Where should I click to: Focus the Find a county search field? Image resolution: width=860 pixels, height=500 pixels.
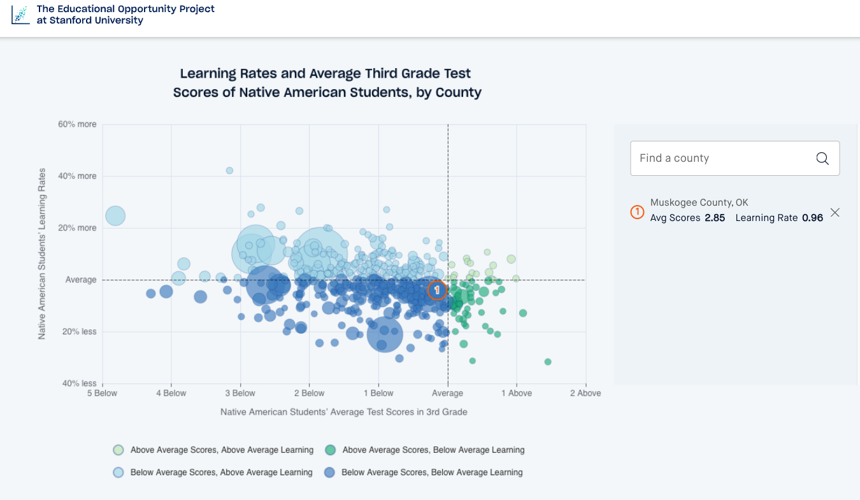pyautogui.click(x=734, y=158)
